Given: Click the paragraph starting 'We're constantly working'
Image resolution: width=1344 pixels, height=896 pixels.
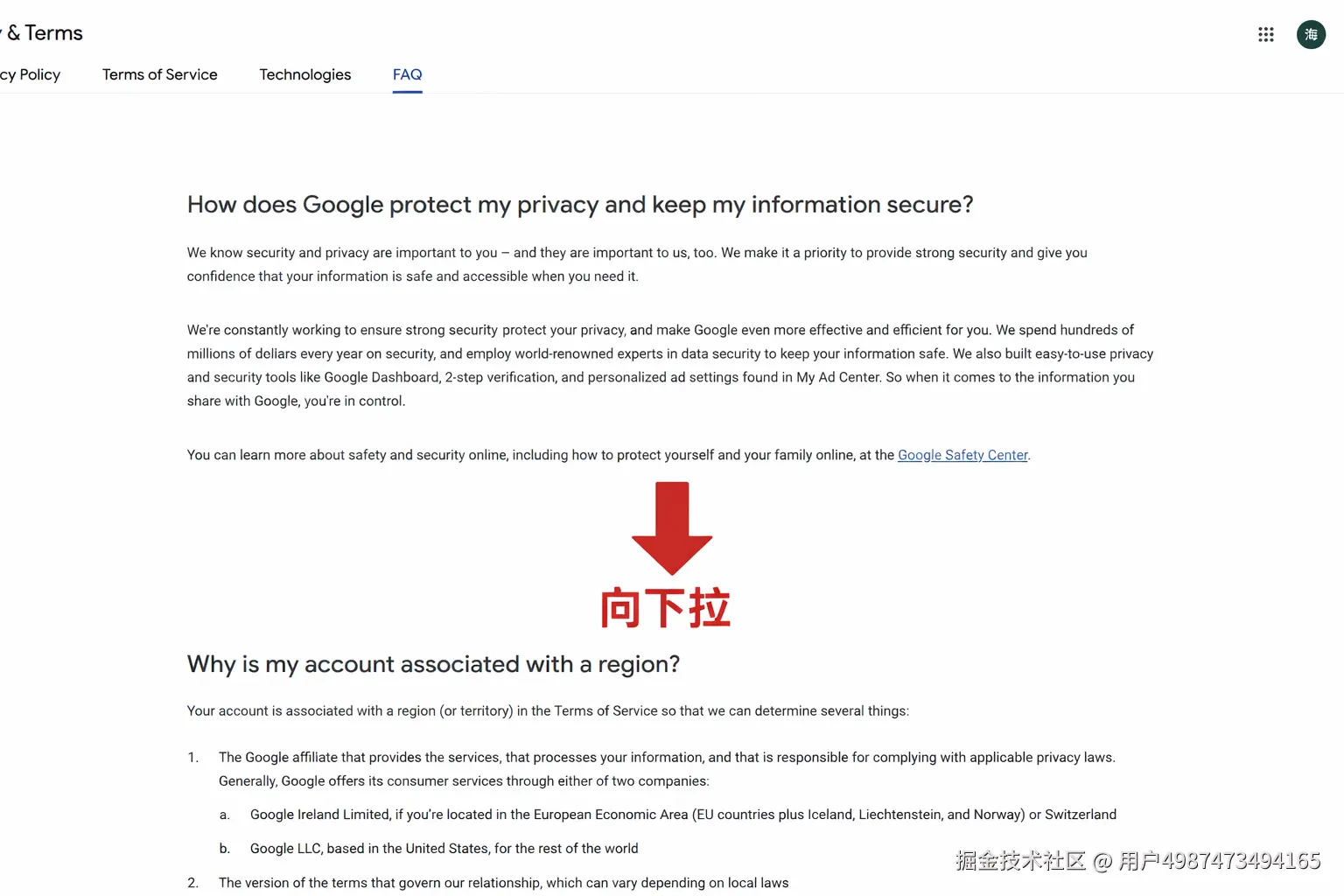Looking at the screenshot, I should coord(669,365).
